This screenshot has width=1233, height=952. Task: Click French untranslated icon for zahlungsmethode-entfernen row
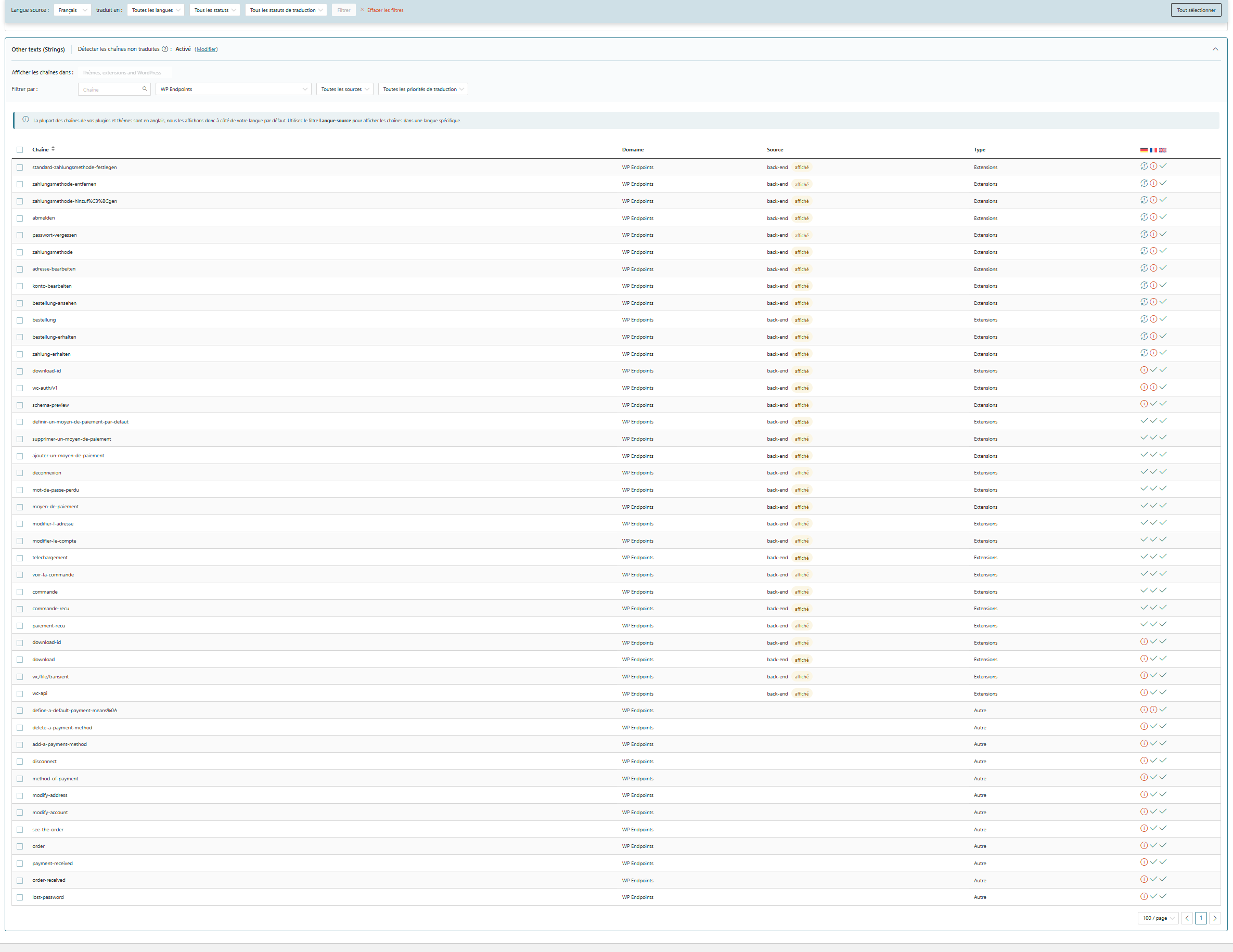tap(1153, 184)
